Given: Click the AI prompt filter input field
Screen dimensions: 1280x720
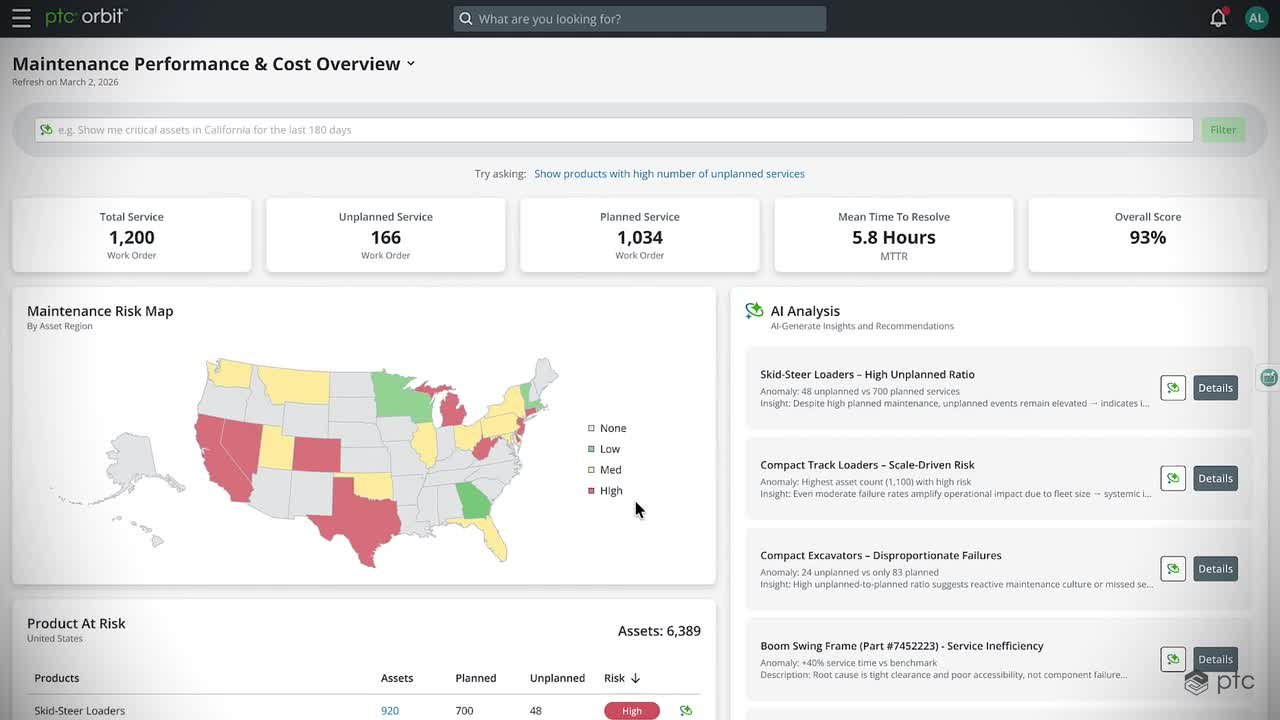Looking at the screenshot, I should coord(614,130).
